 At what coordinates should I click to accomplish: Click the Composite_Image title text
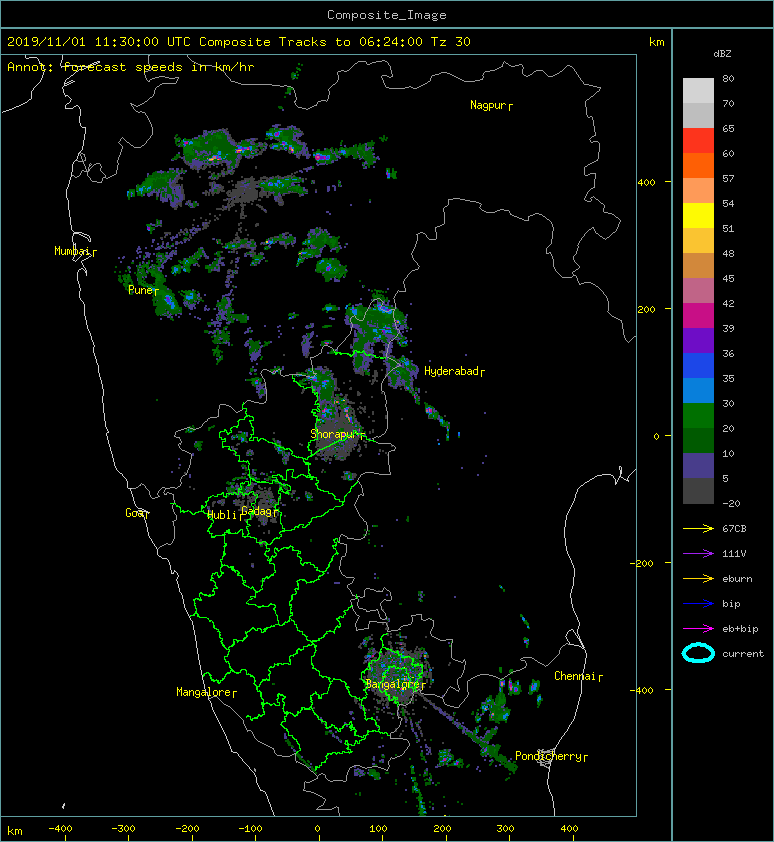pos(387,15)
